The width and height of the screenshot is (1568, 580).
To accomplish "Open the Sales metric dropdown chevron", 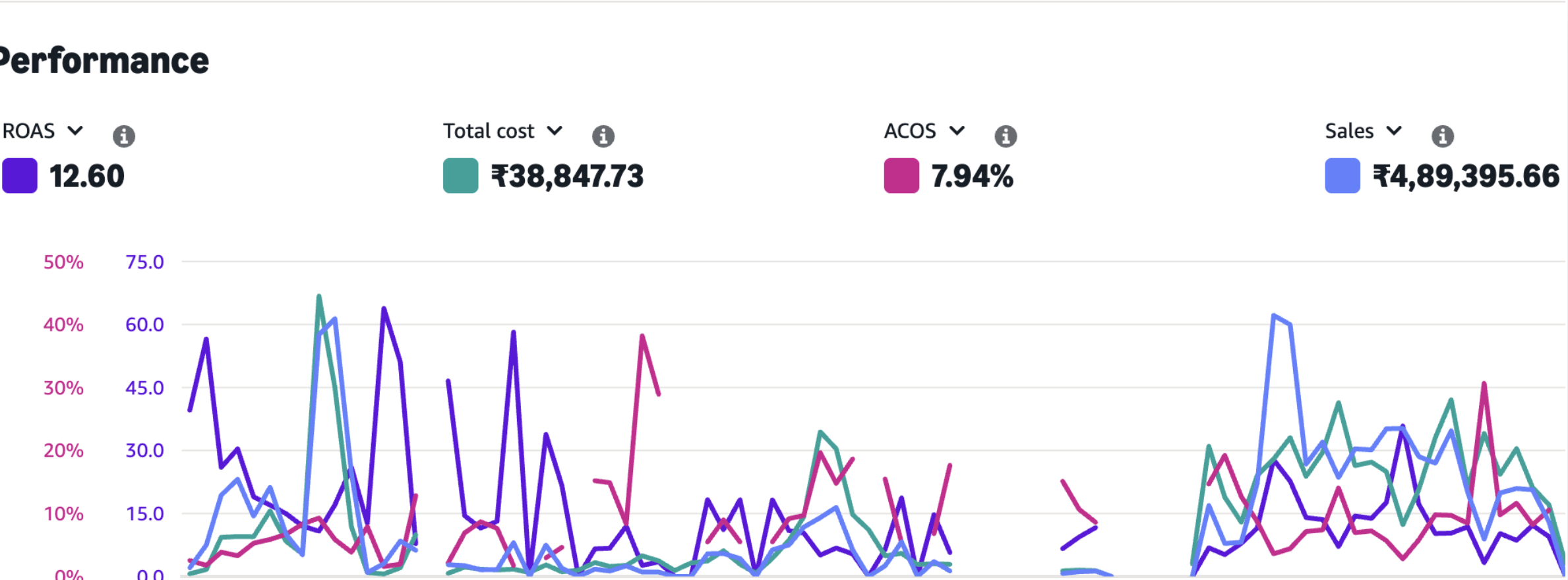I will 1394,130.
